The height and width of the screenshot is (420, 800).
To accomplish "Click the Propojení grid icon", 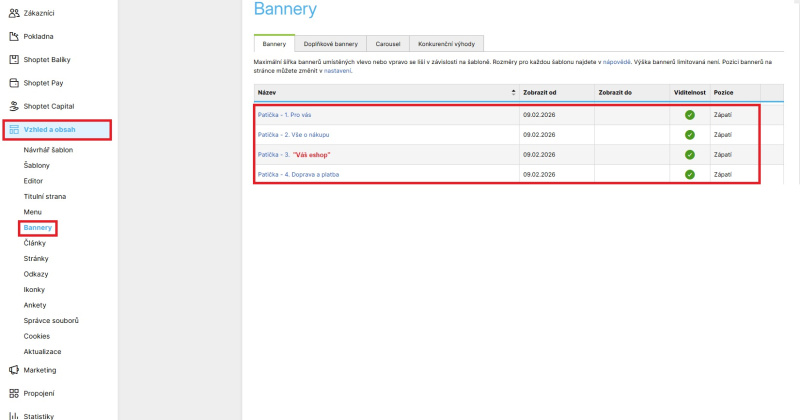I will click(x=14, y=393).
